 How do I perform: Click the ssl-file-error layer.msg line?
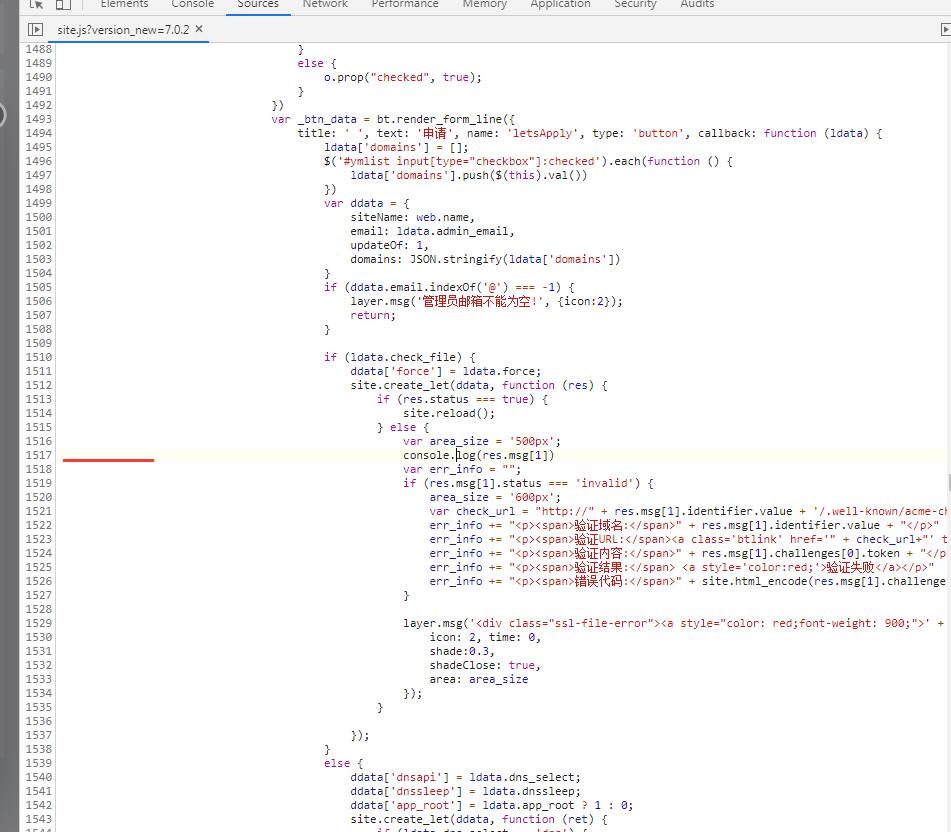[674, 623]
